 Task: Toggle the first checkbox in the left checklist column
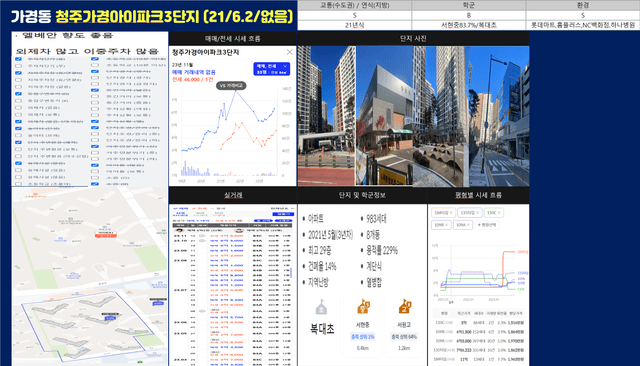tap(18, 59)
